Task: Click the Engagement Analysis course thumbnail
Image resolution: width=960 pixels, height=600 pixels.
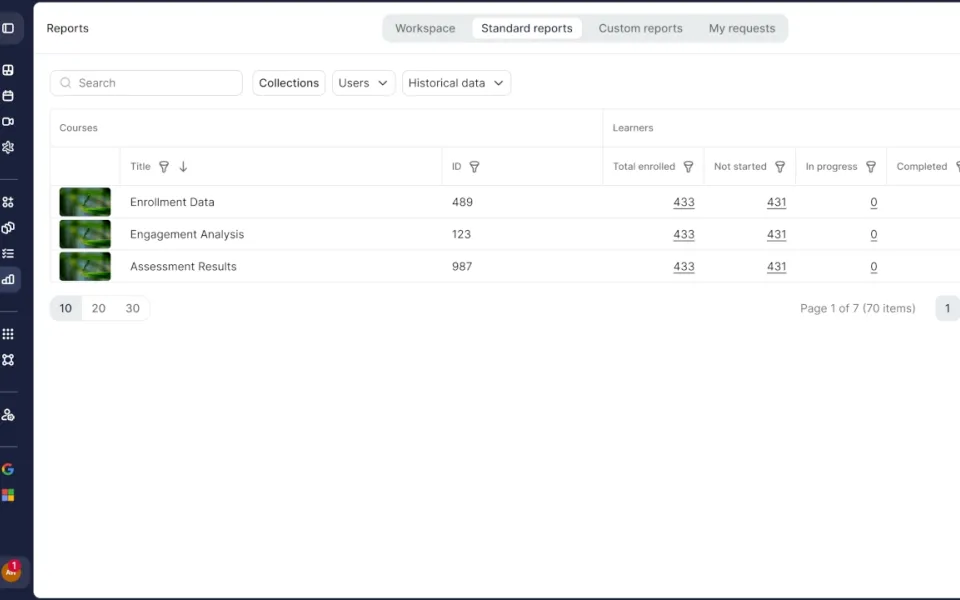Action: (85, 234)
